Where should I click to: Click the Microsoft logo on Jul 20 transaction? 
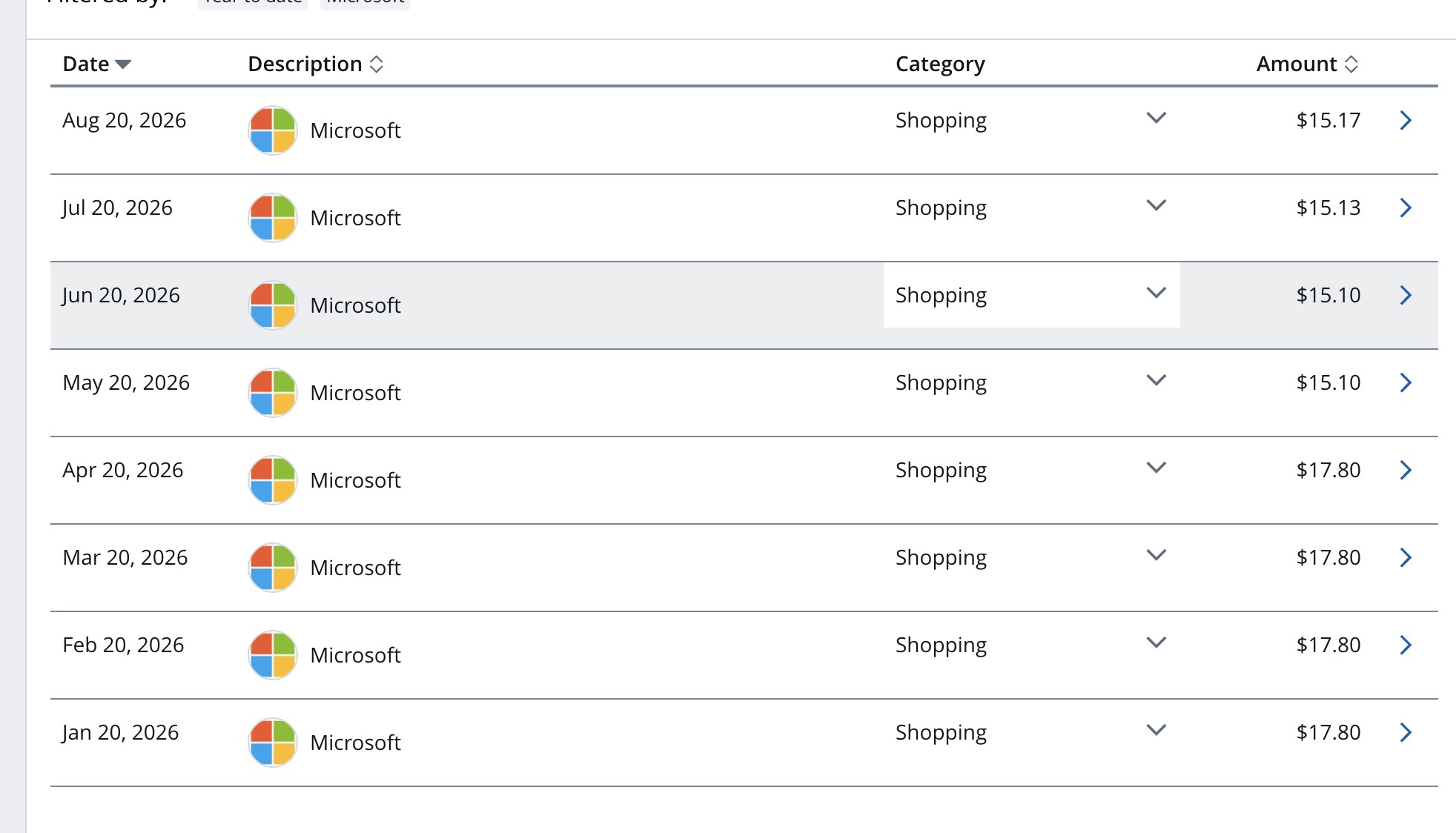(273, 218)
